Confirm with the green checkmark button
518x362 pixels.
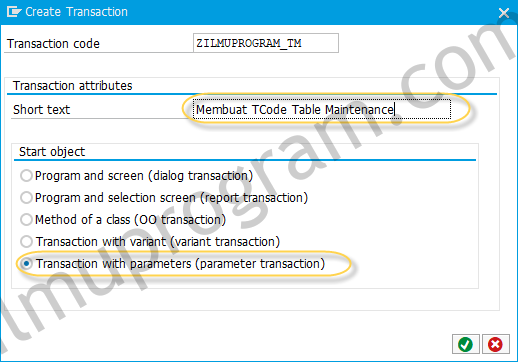pos(465,344)
